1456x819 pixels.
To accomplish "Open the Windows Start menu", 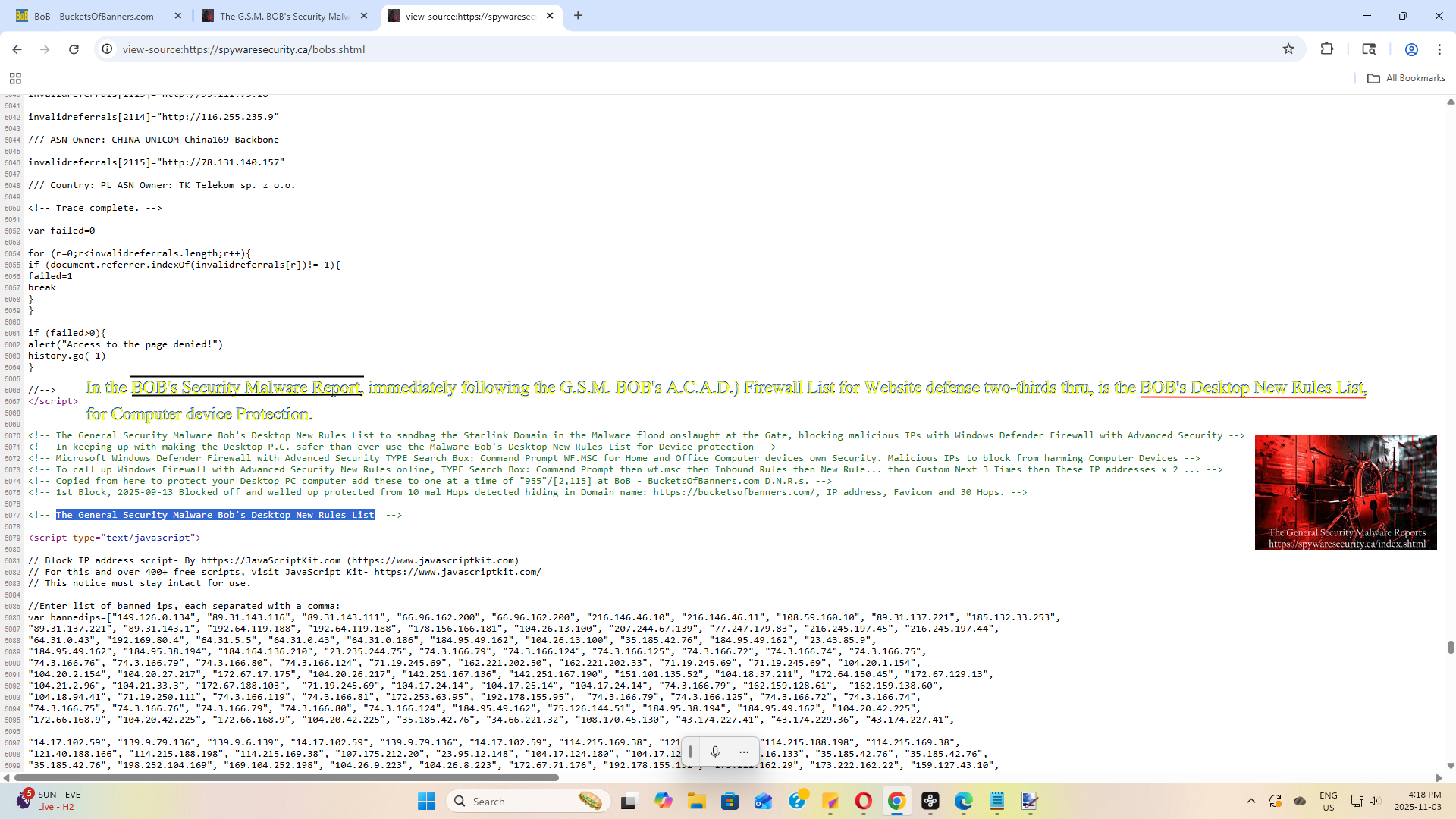I will 426,801.
